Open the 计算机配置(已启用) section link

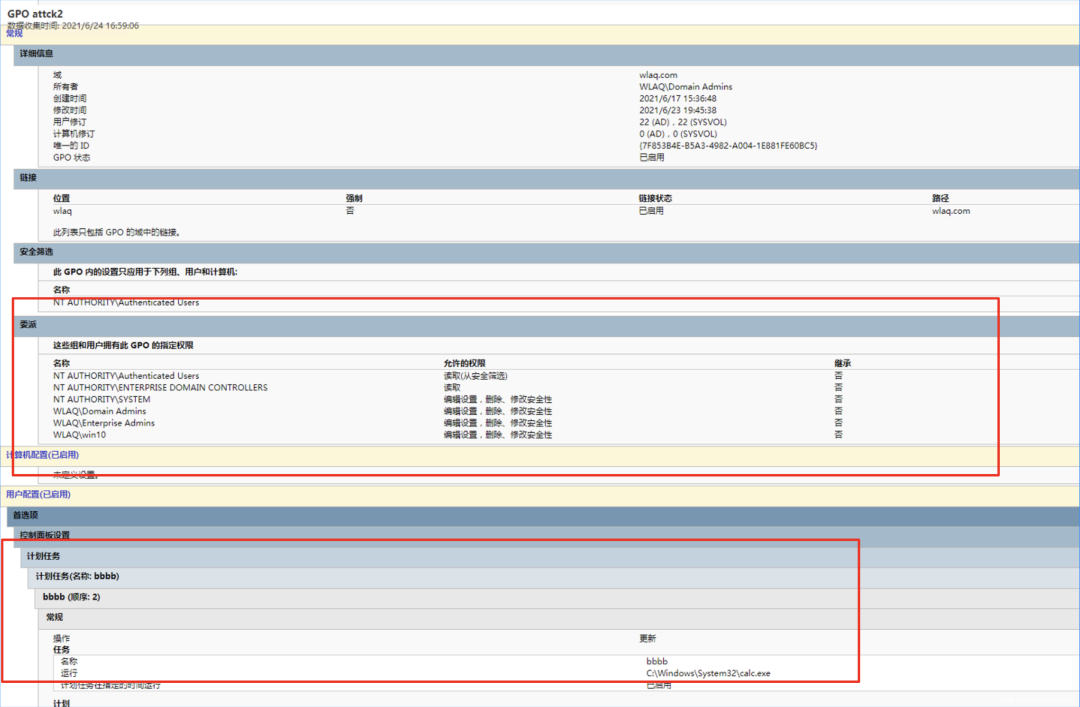point(43,455)
